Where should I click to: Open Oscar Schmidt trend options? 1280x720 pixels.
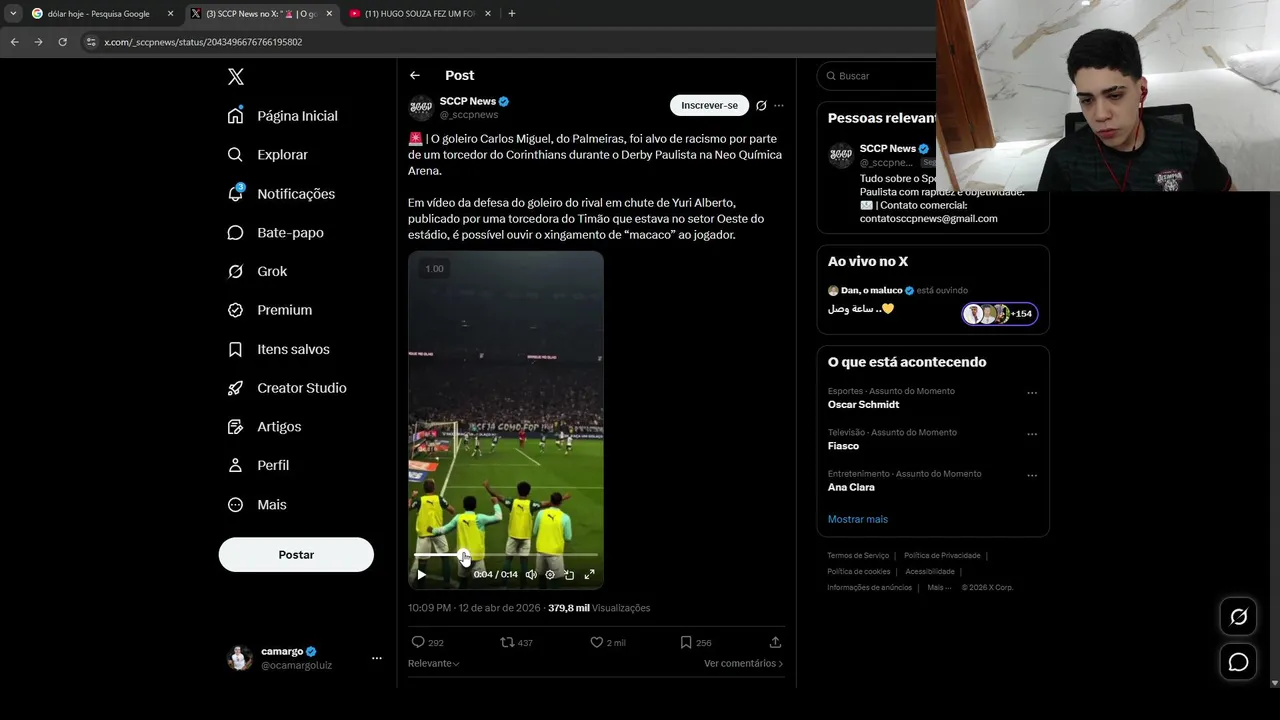1032,394
